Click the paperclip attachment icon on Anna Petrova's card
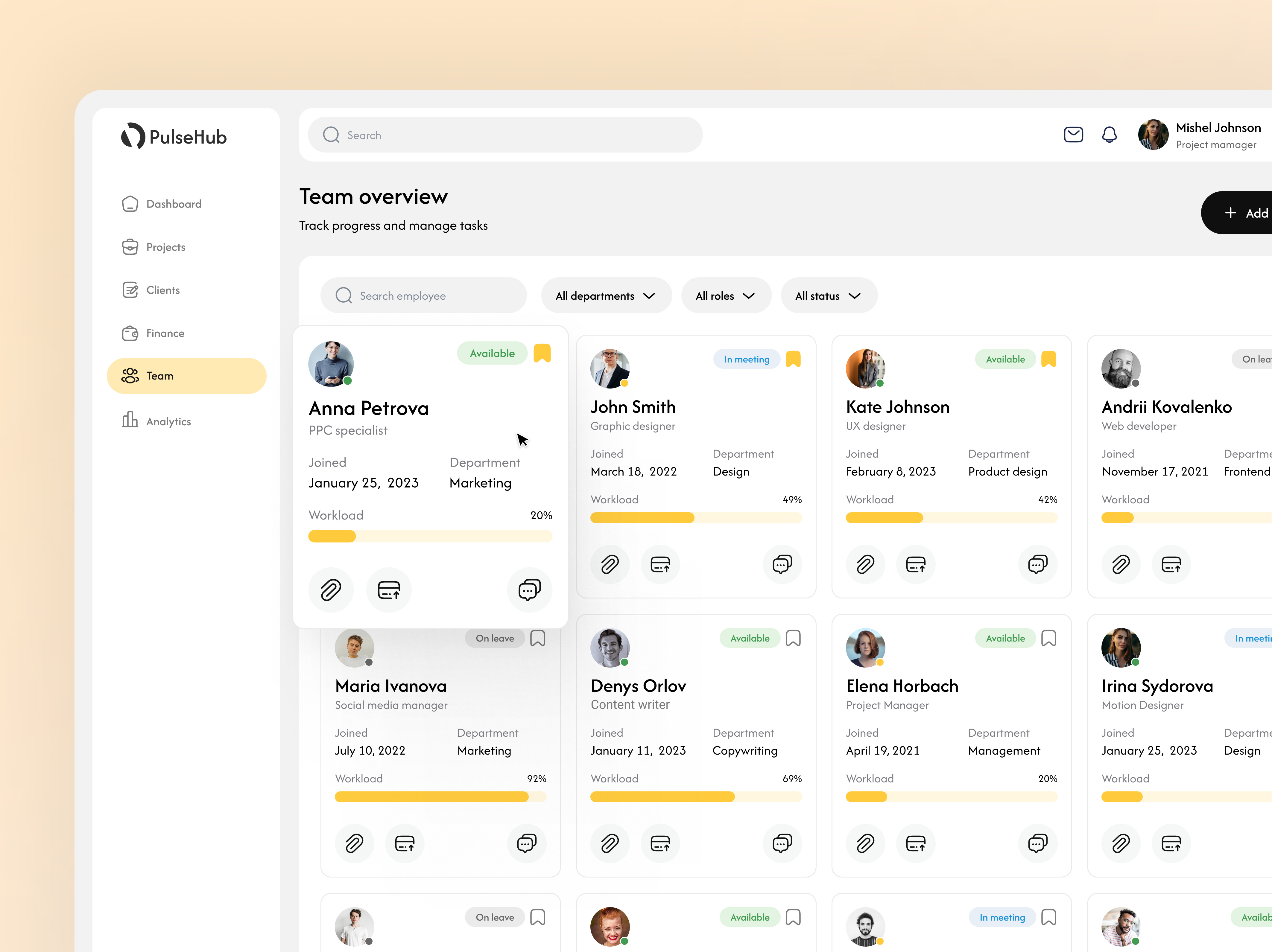Screen dimensions: 1272x952 tap(331, 590)
